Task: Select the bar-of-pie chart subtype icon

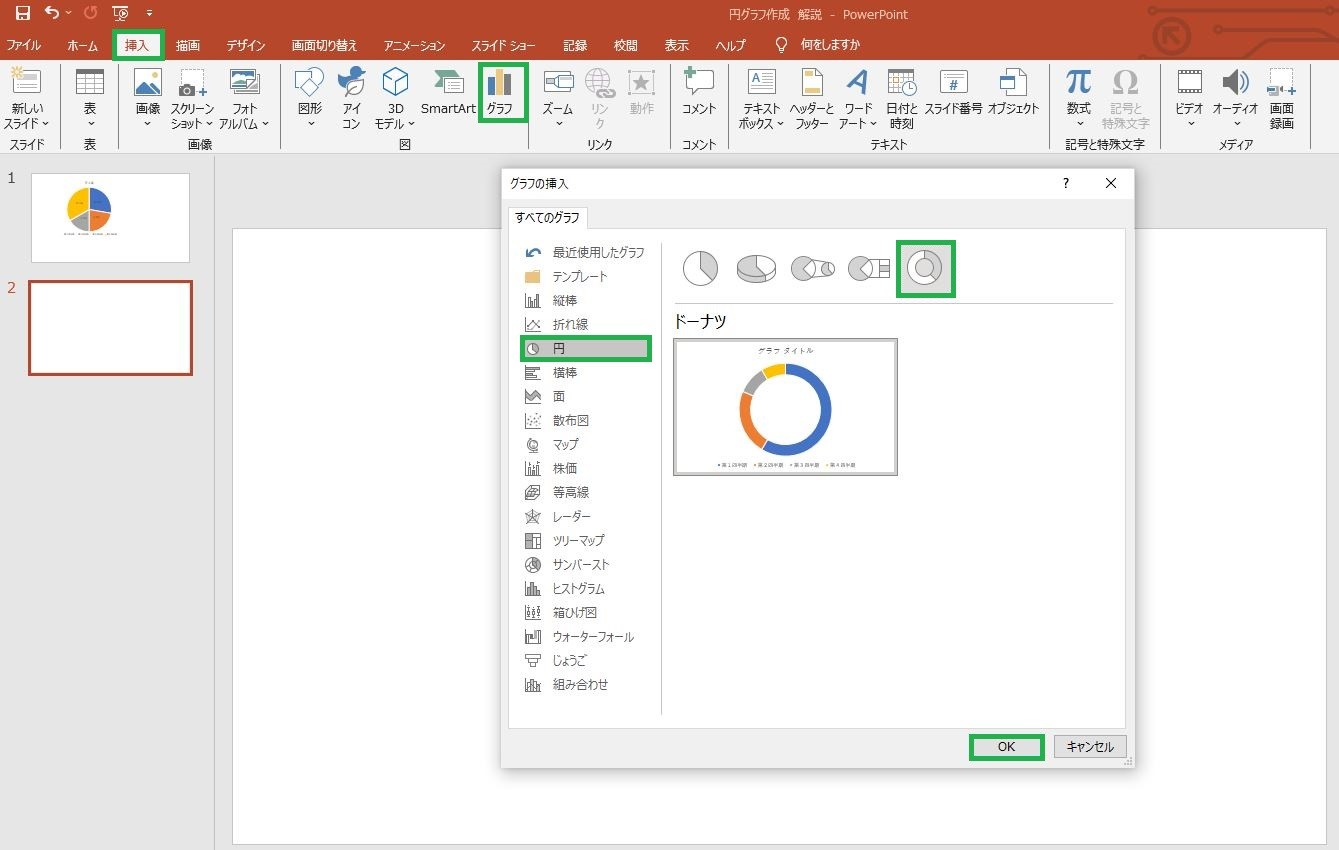Action: pyautogui.click(x=869, y=268)
